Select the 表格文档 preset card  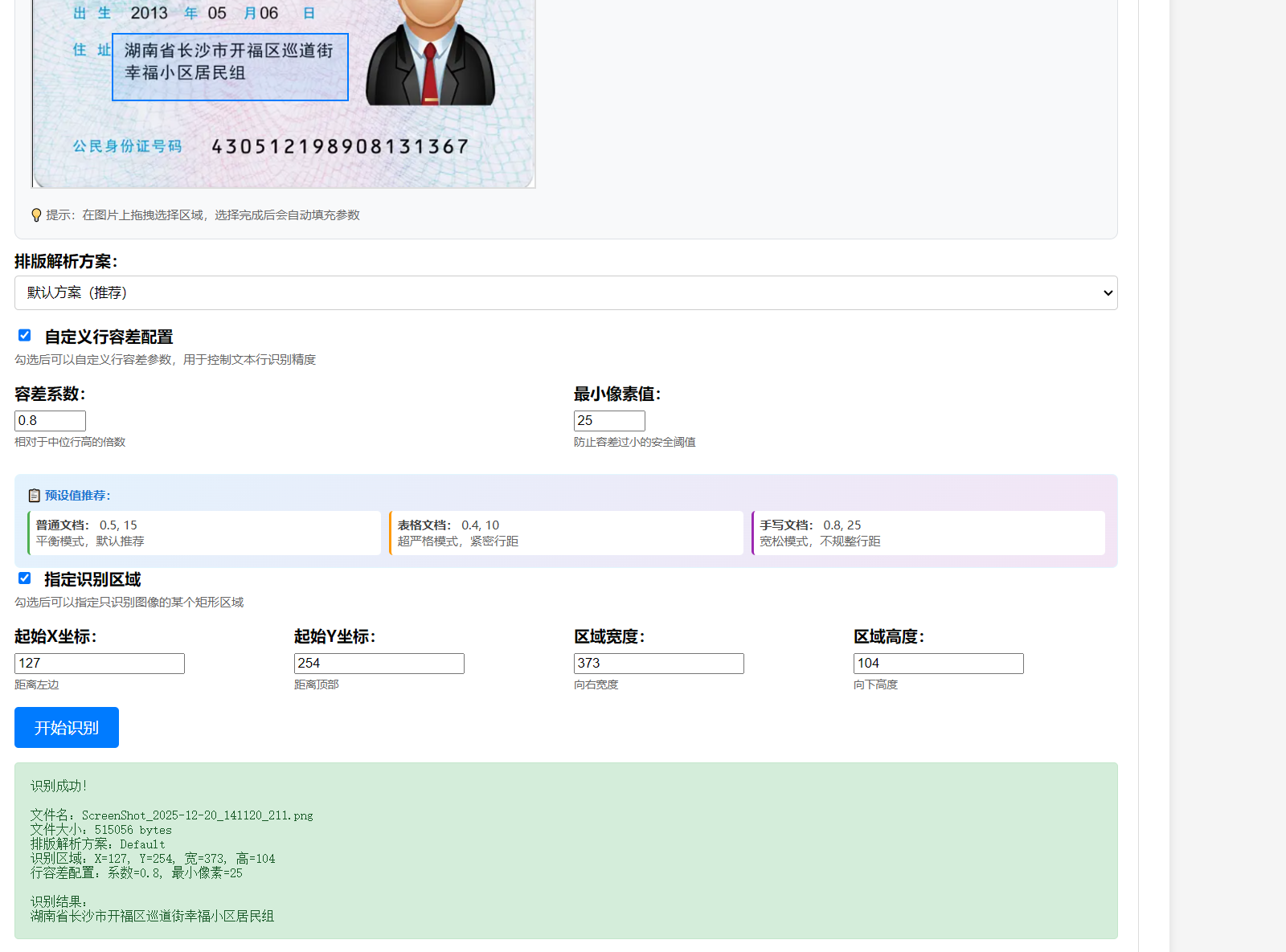[x=566, y=533]
